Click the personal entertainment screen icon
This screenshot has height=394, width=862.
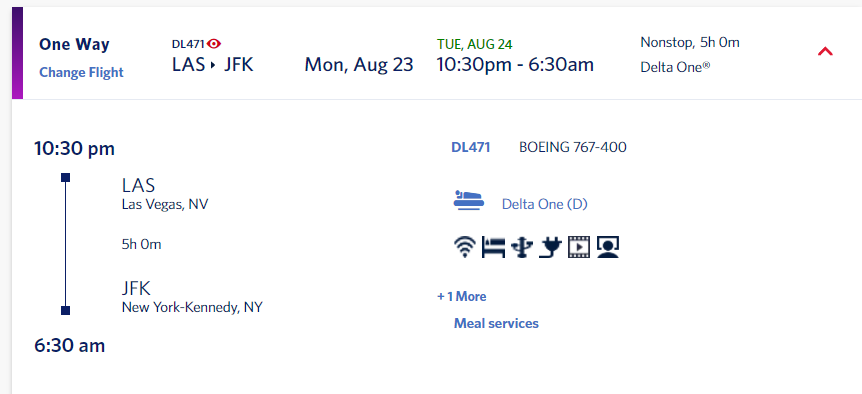click(608, 247)
